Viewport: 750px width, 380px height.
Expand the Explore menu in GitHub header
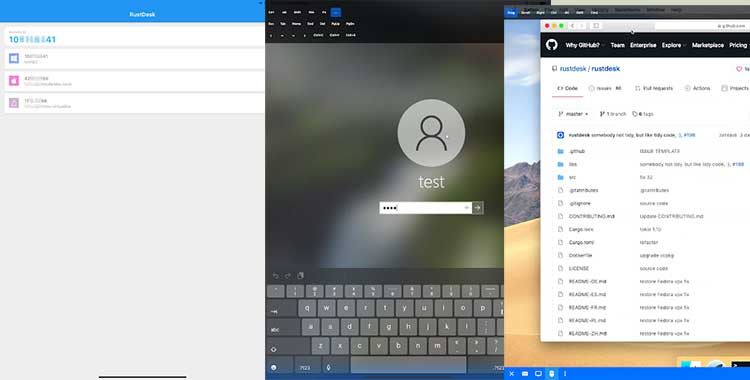pos(673,45)
